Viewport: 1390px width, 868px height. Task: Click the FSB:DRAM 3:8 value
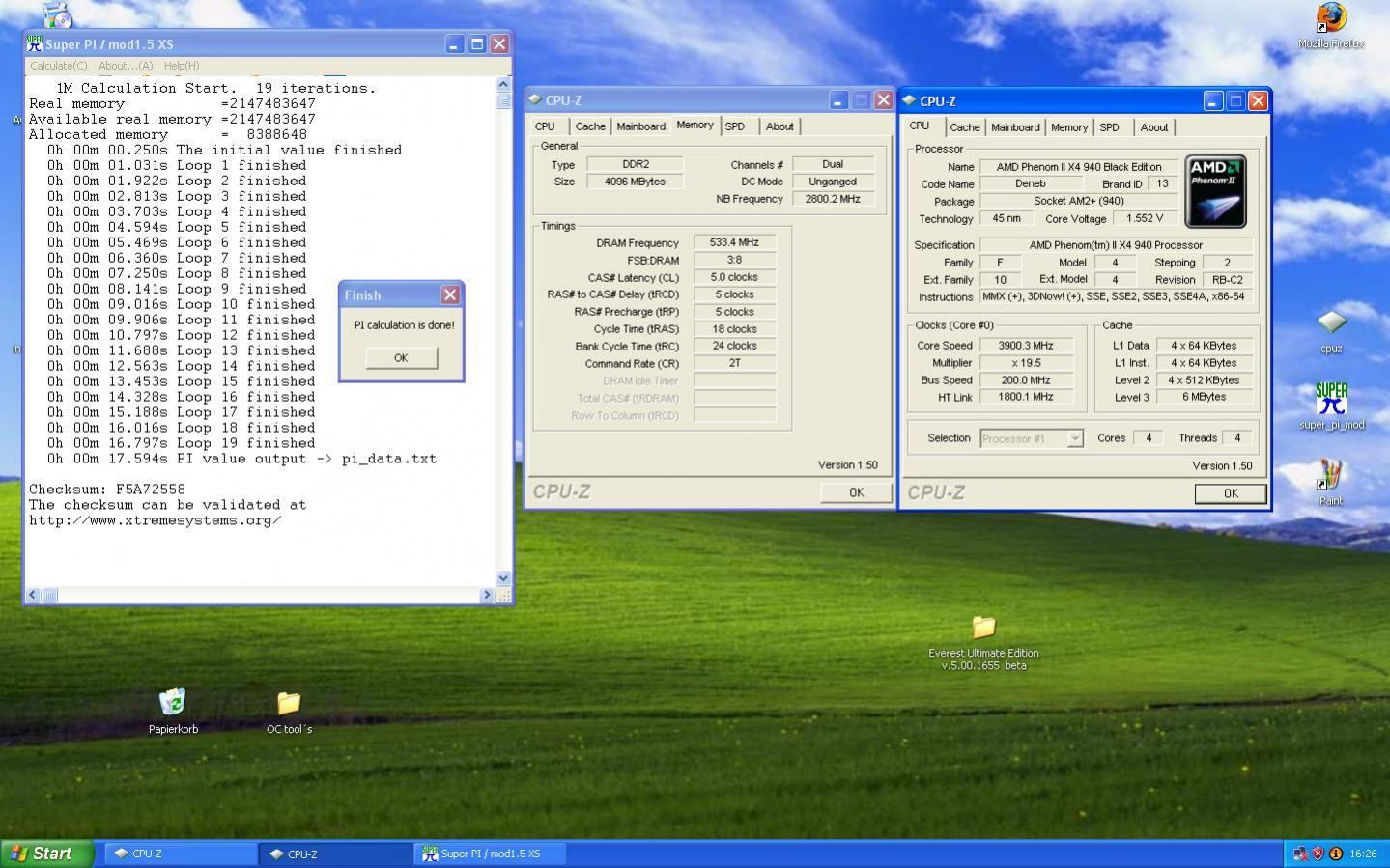click(x=734, y=260)
